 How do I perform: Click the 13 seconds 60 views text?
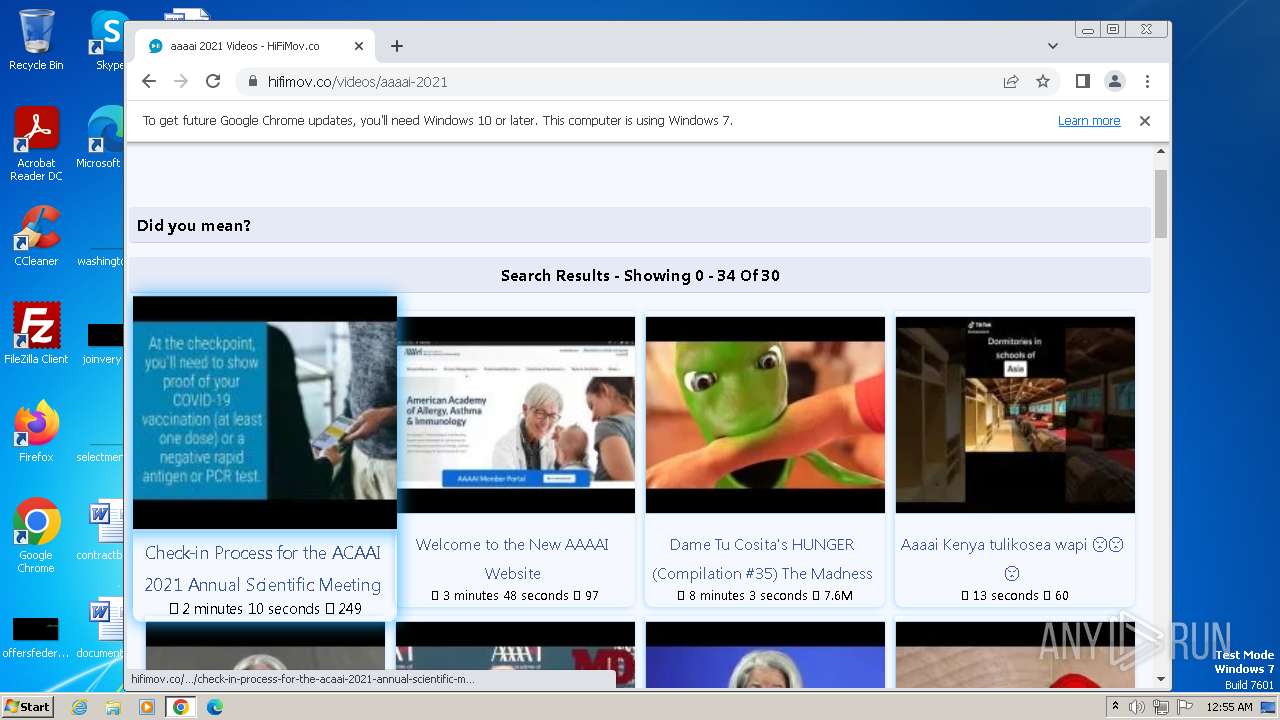pyautogui.click(x=1015, y=596)
